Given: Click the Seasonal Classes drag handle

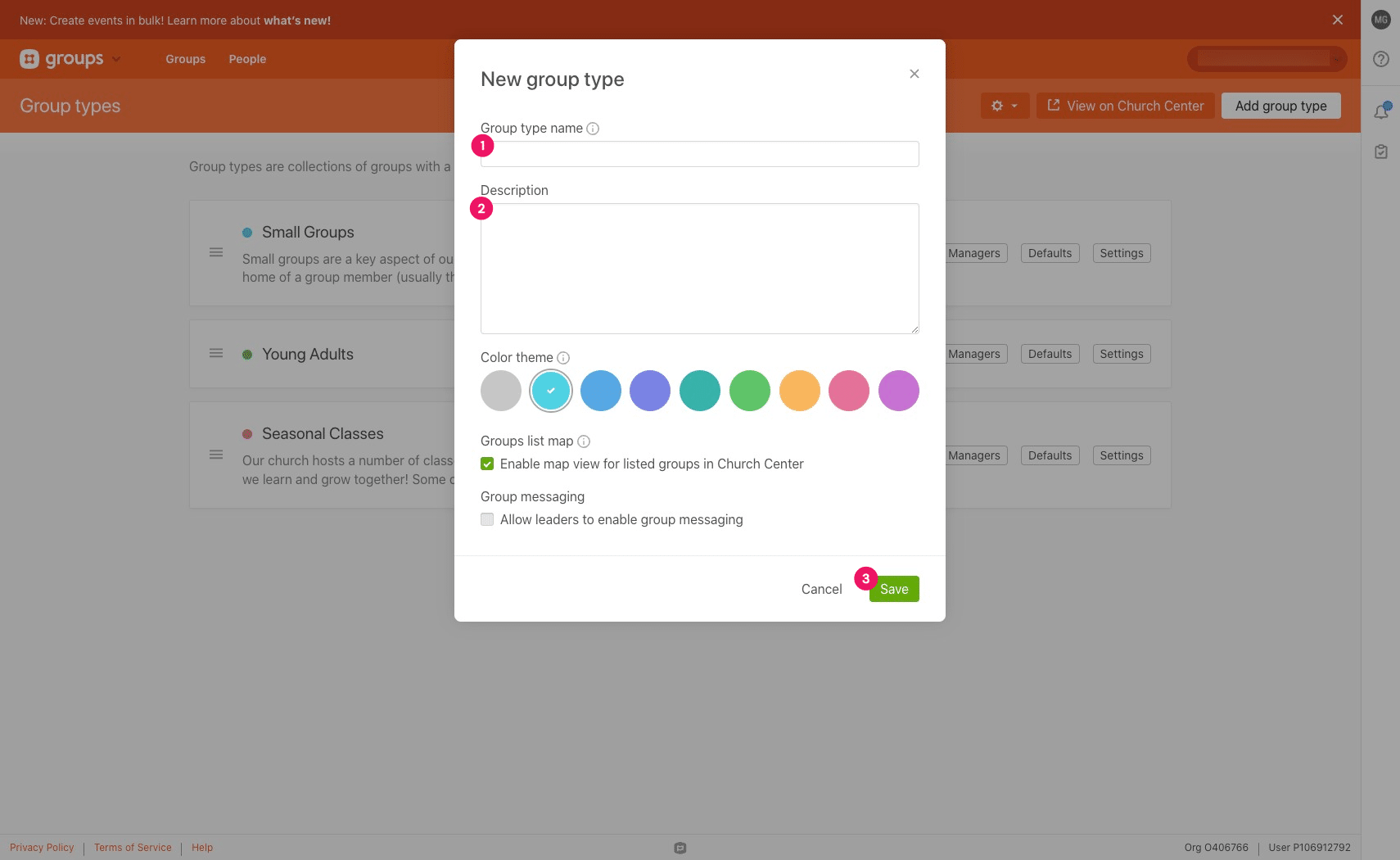Looking at the screenshot, I should (216, 455).
